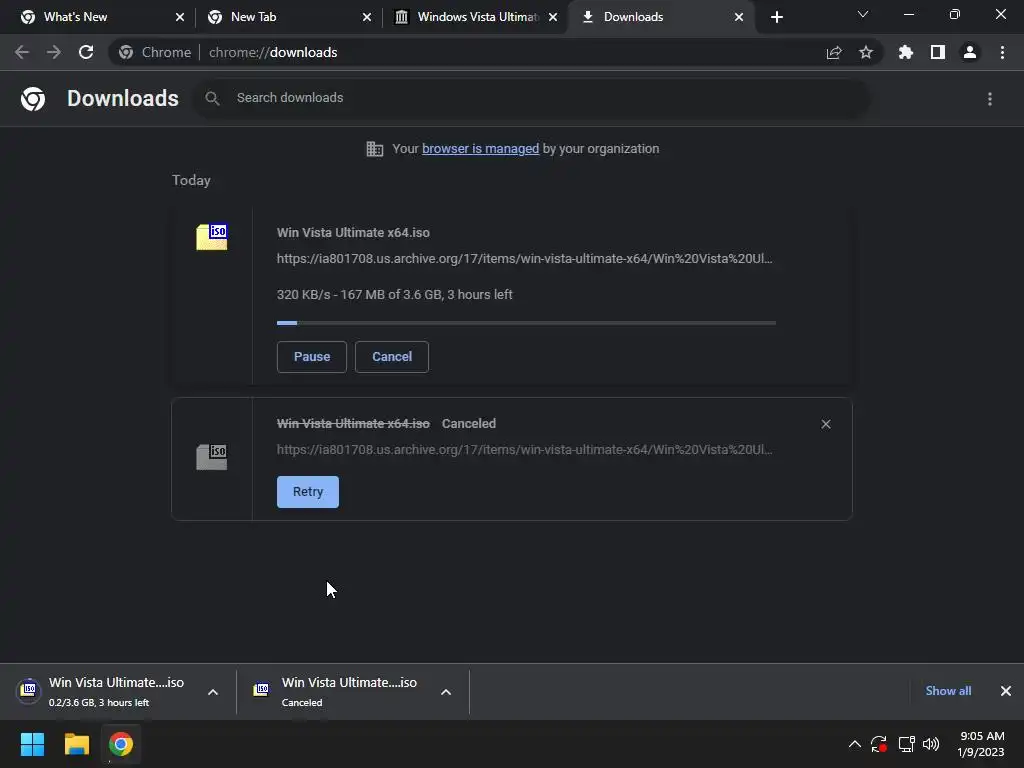Viewport: 1024px width, 768px height.
Task: Pause the Win Vista Ultimate download
Action: [312, 357]
